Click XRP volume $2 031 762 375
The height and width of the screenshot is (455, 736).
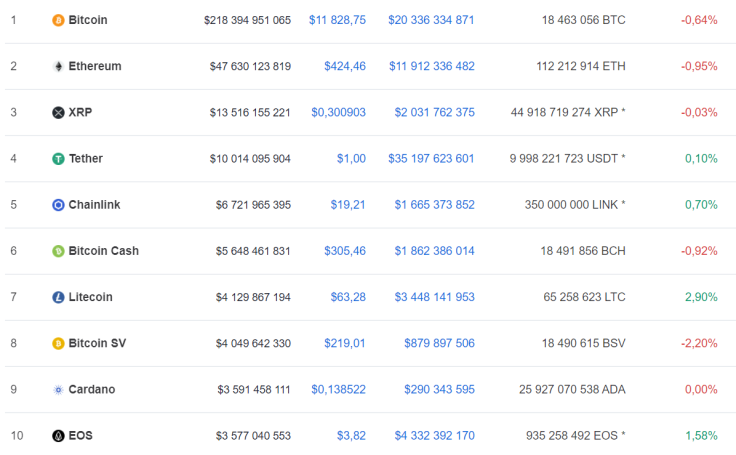[434, 113]
